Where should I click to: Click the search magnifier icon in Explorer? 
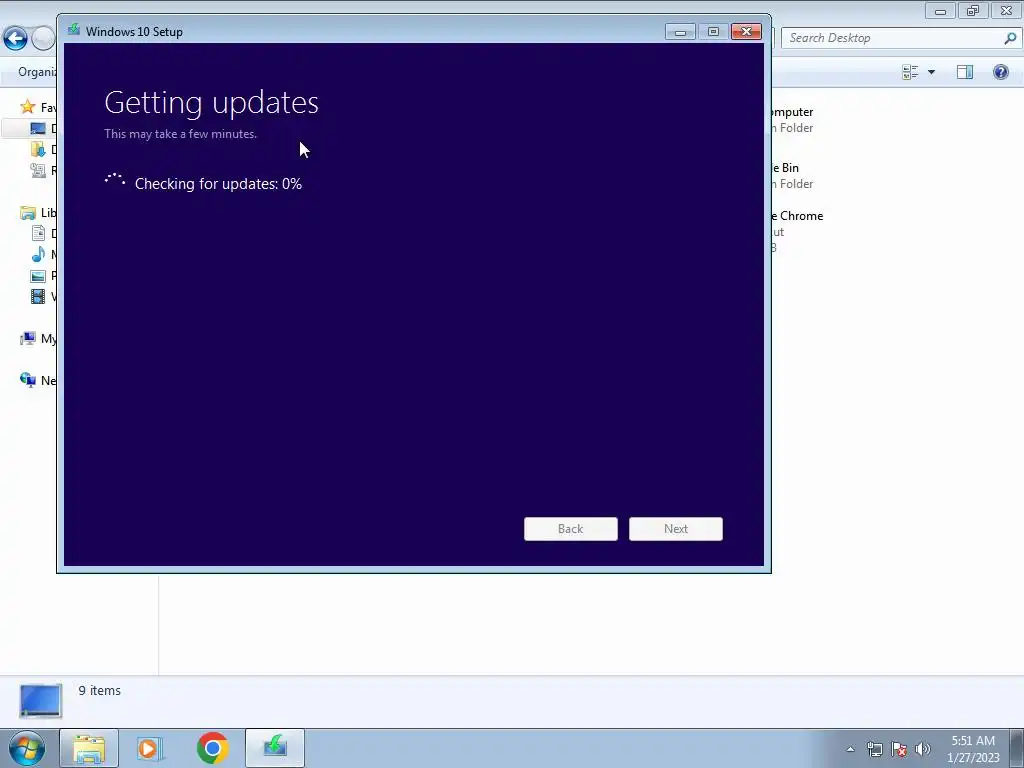1010,38
